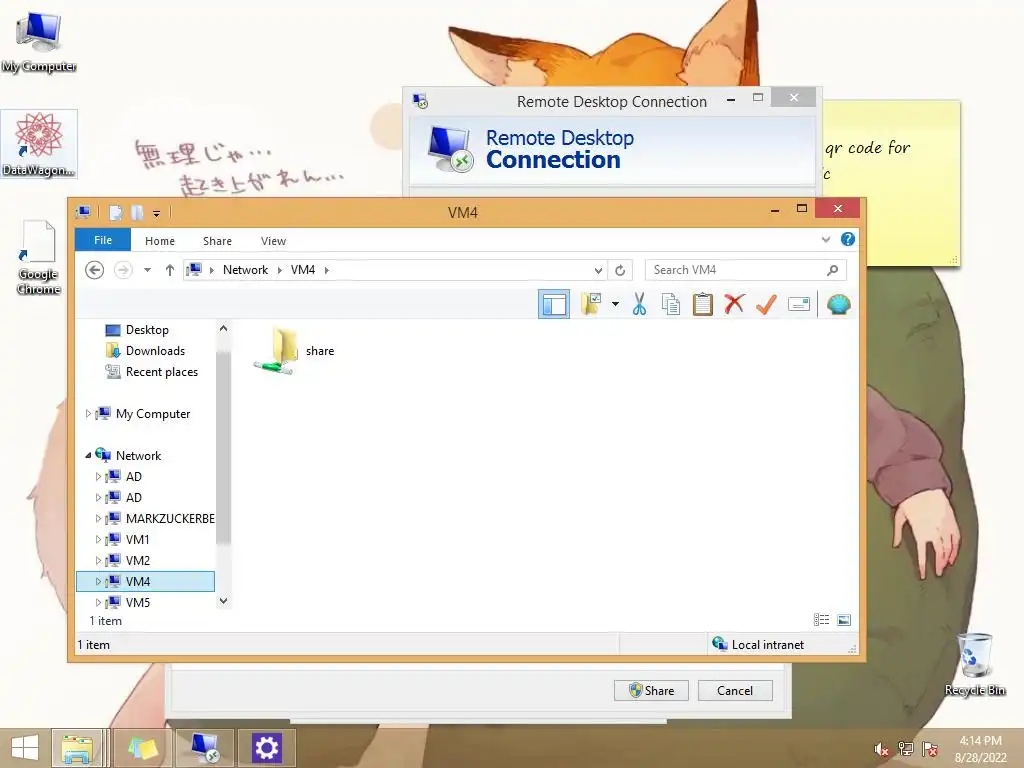1024x768 pixels.
Task: Select the share network folder
Action: [x=295, y=351]
